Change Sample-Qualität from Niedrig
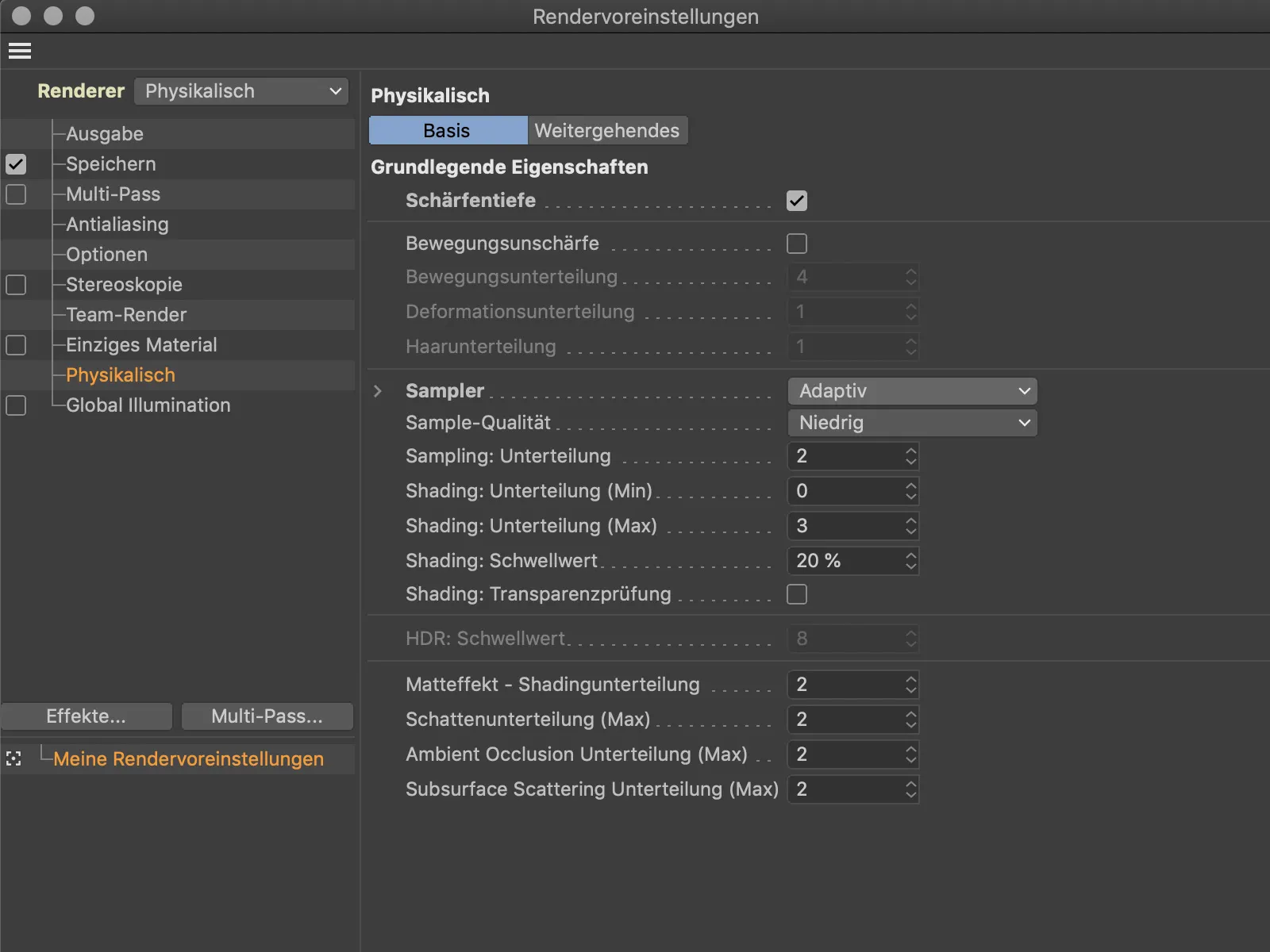This screenshot has height=952, width=1270. tap(911, 422)
